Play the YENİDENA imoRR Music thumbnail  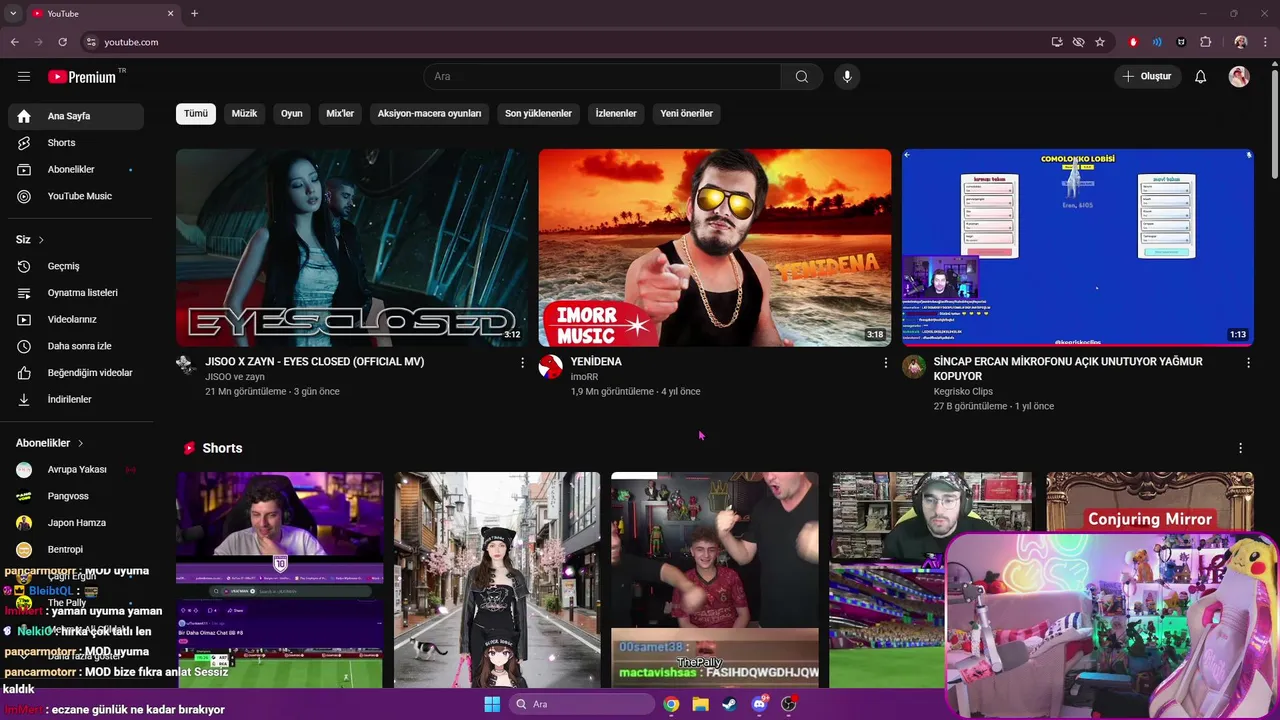coord(715,248)
